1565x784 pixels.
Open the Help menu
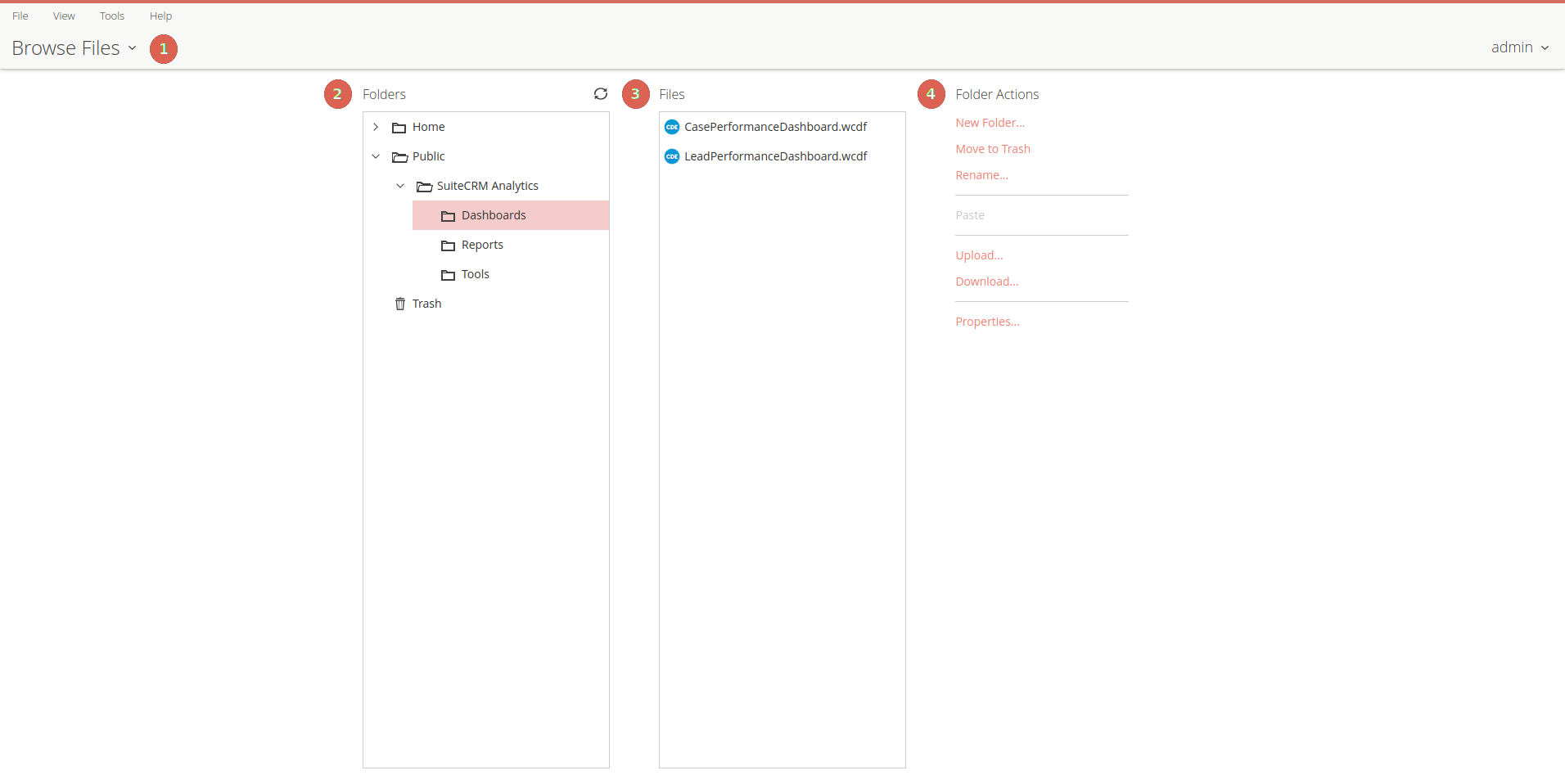click(160, 16)
